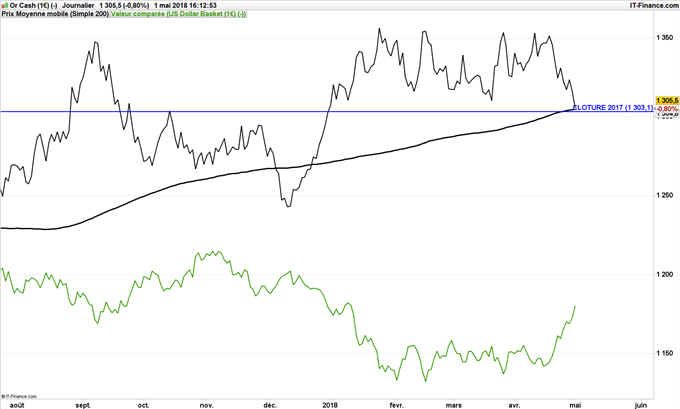The height and width of the screenshot is (409, 680).
Task: Click the sept. label on the time axis
Action: tap(83, 405)
